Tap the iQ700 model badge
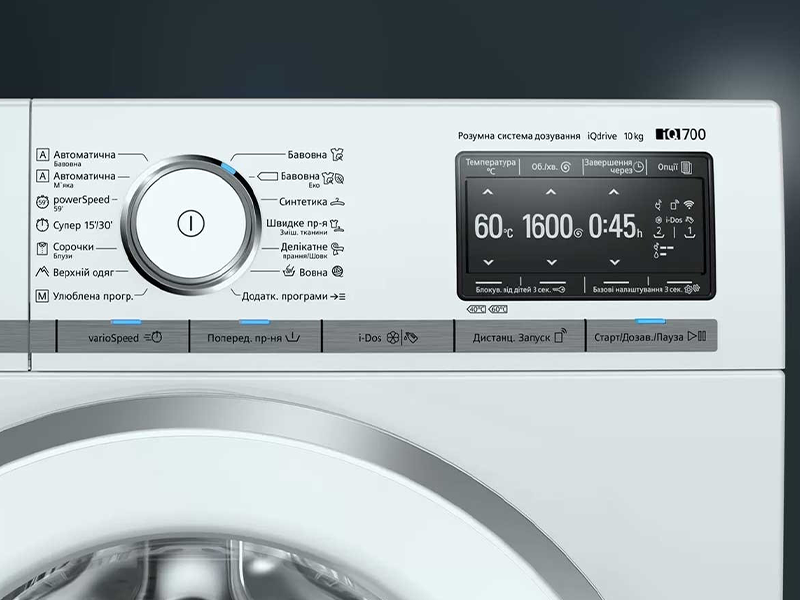This screenshot has height=600, width=800. [681, 134]
